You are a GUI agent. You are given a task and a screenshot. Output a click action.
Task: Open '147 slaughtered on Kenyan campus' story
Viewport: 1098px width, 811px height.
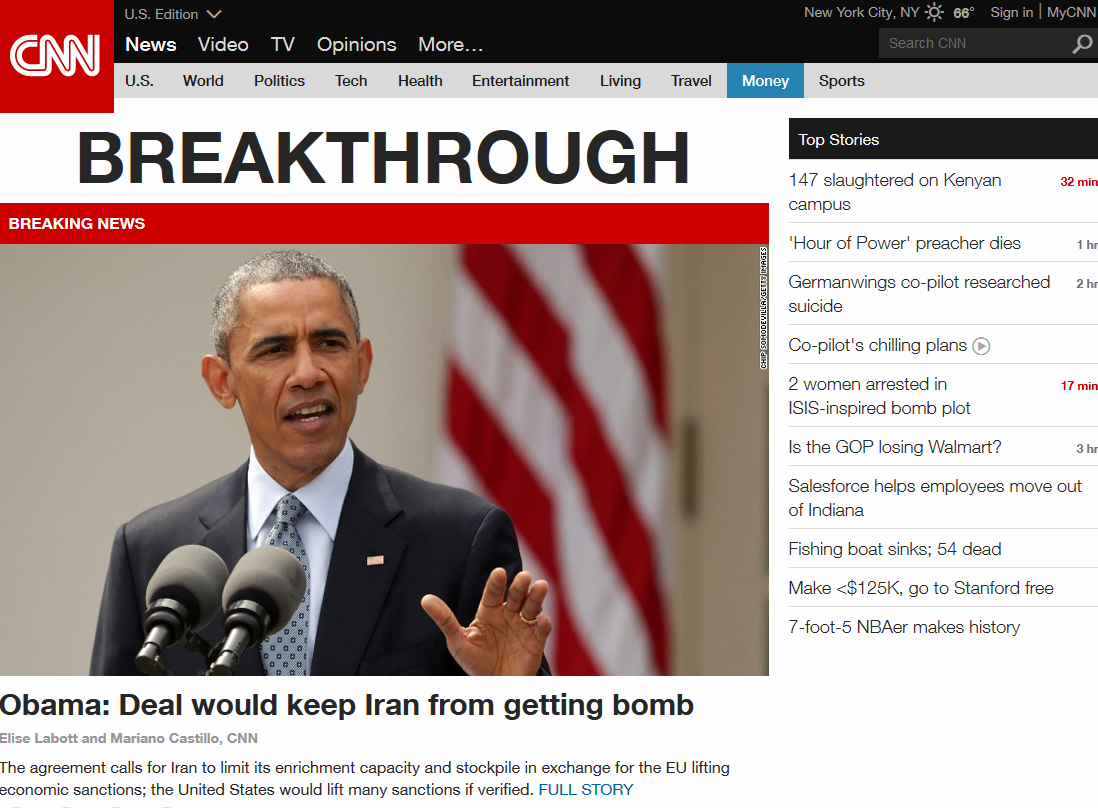click(894, 192)
